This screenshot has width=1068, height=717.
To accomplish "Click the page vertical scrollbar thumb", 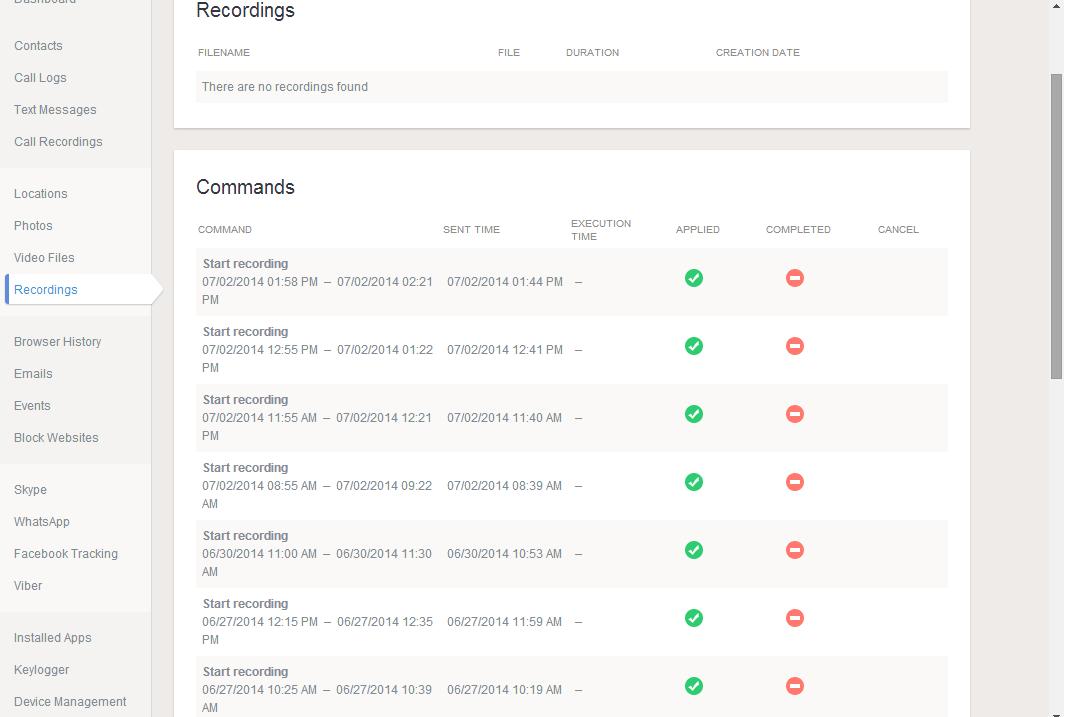I will click(x=1056, y=225).
